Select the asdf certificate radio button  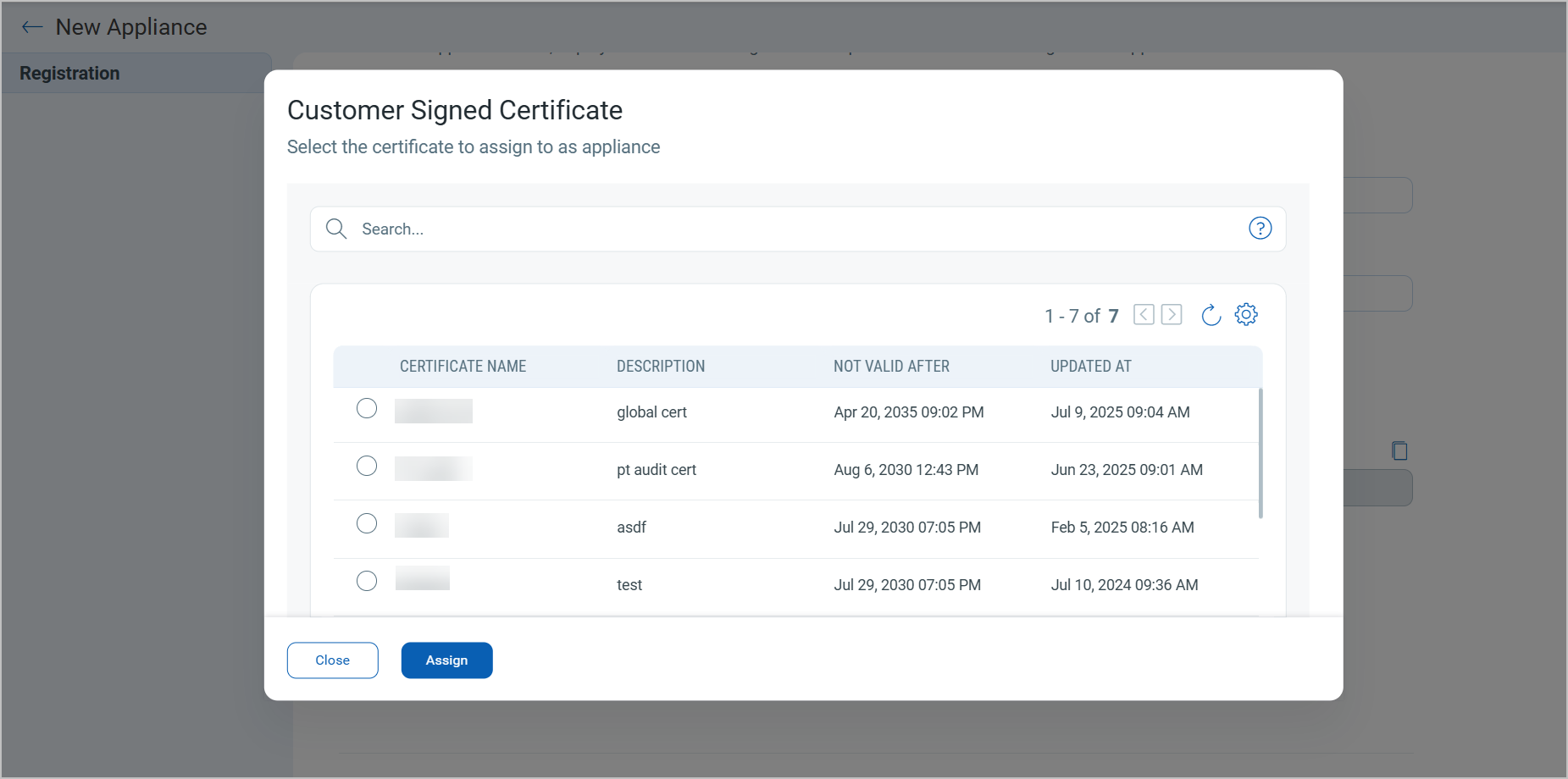[x=367, y=523]
